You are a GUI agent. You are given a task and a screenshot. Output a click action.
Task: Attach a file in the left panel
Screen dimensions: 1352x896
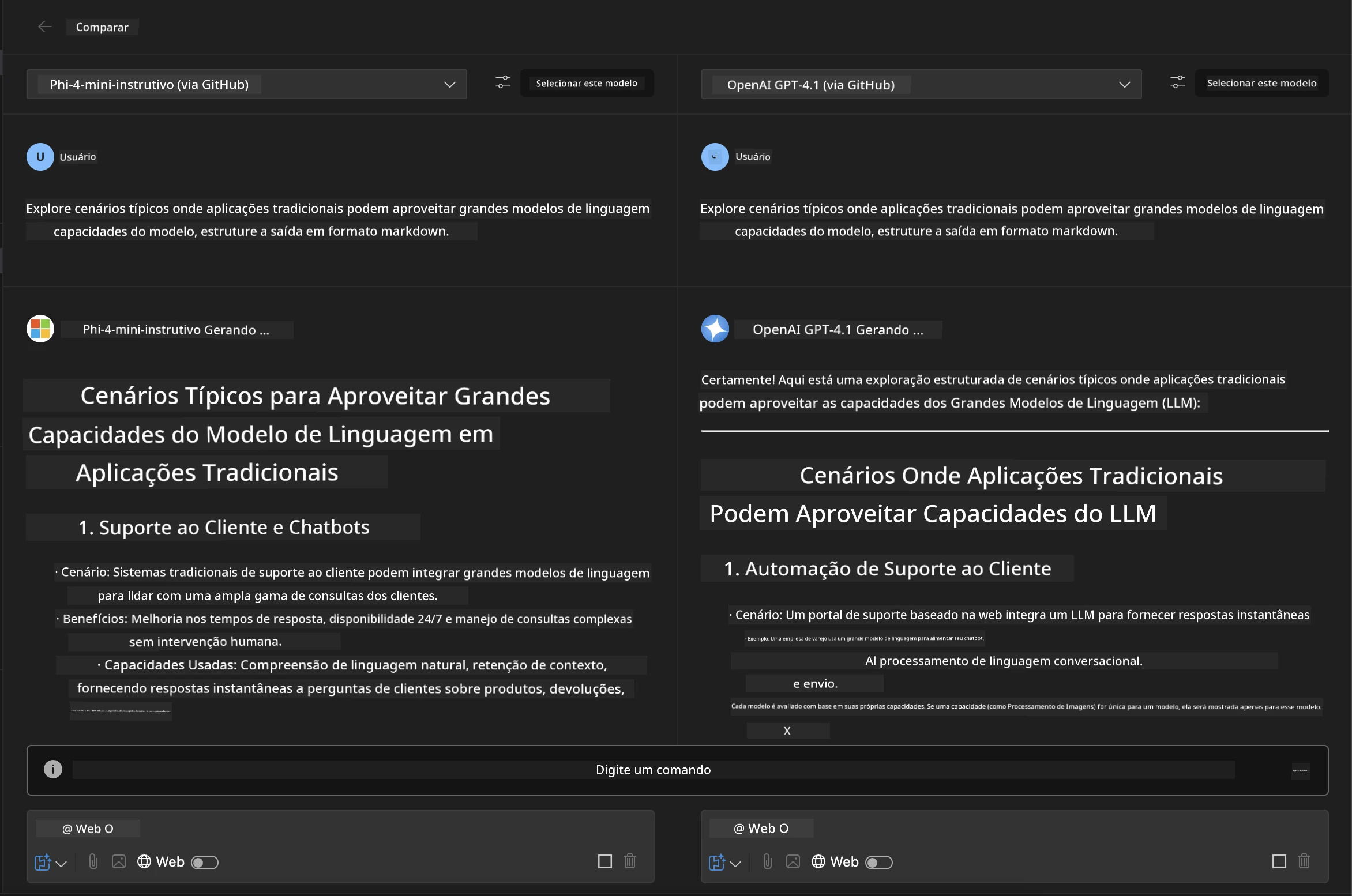[93, 861]
